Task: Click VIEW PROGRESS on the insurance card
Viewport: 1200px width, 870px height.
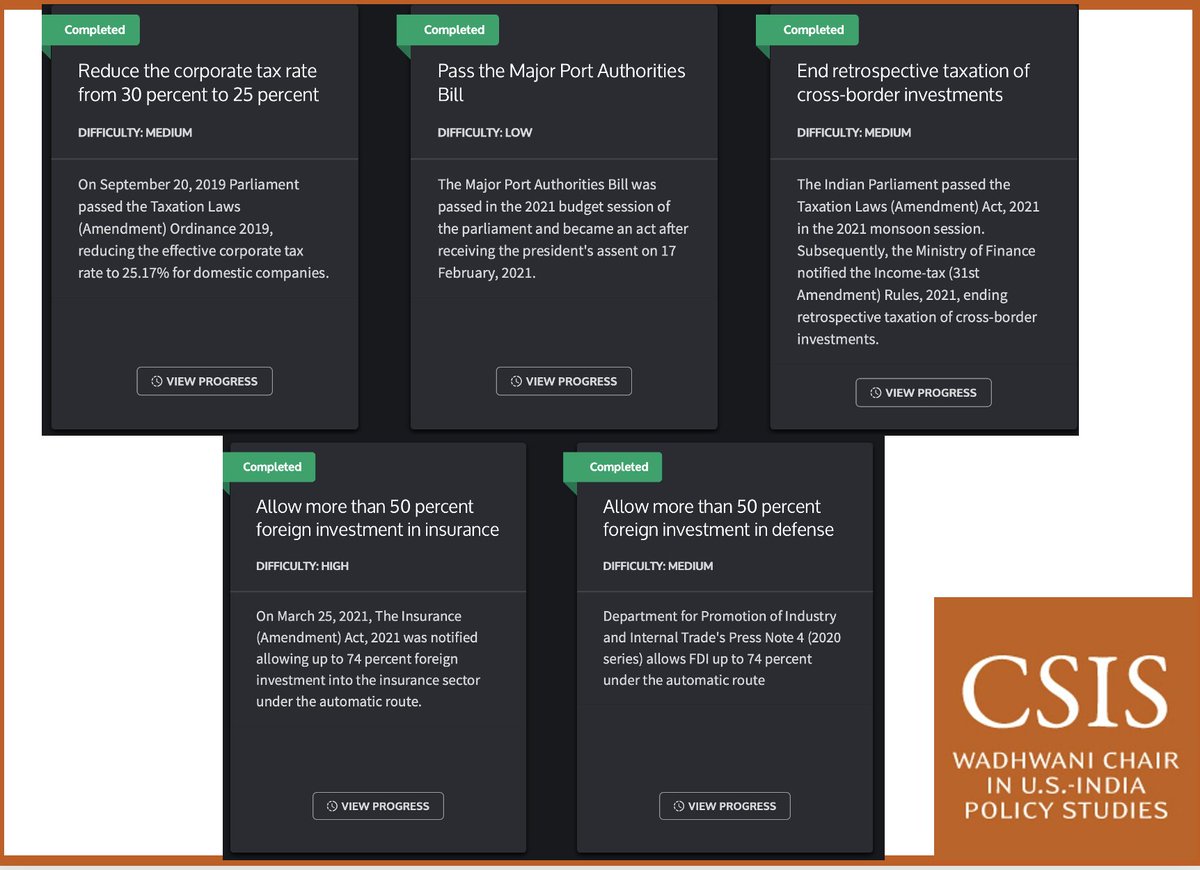Action: pyautogui.click(x=378, y=806)
